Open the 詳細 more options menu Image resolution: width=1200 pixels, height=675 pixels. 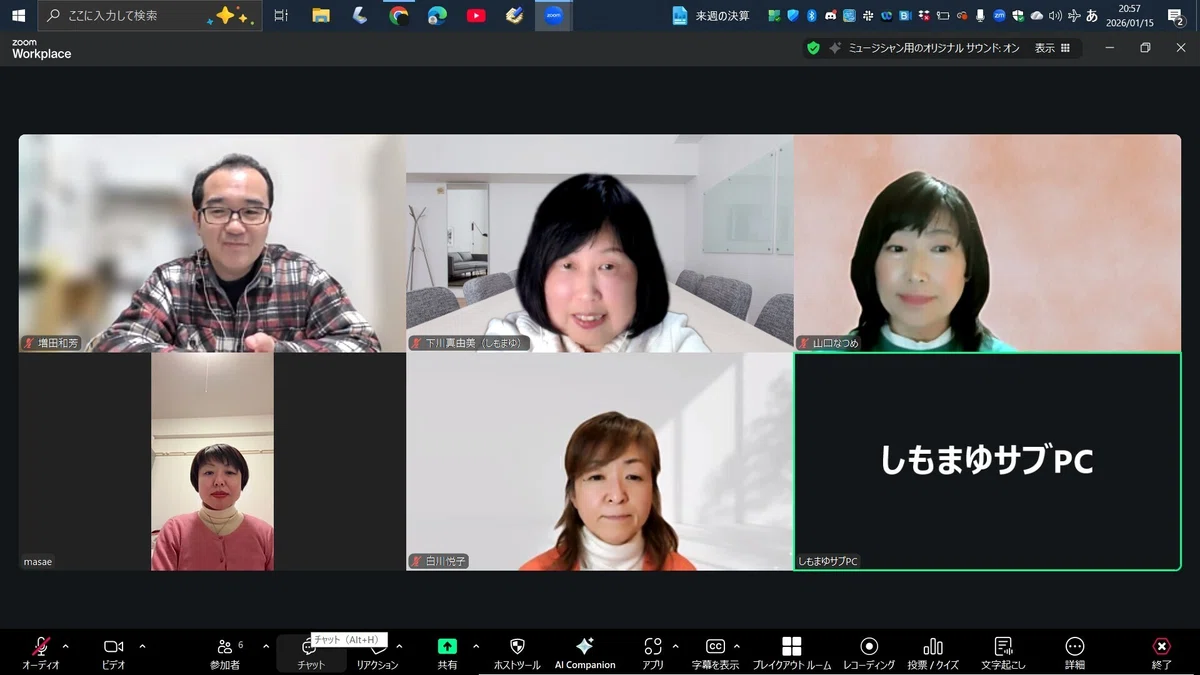[x=1075, y=653]
